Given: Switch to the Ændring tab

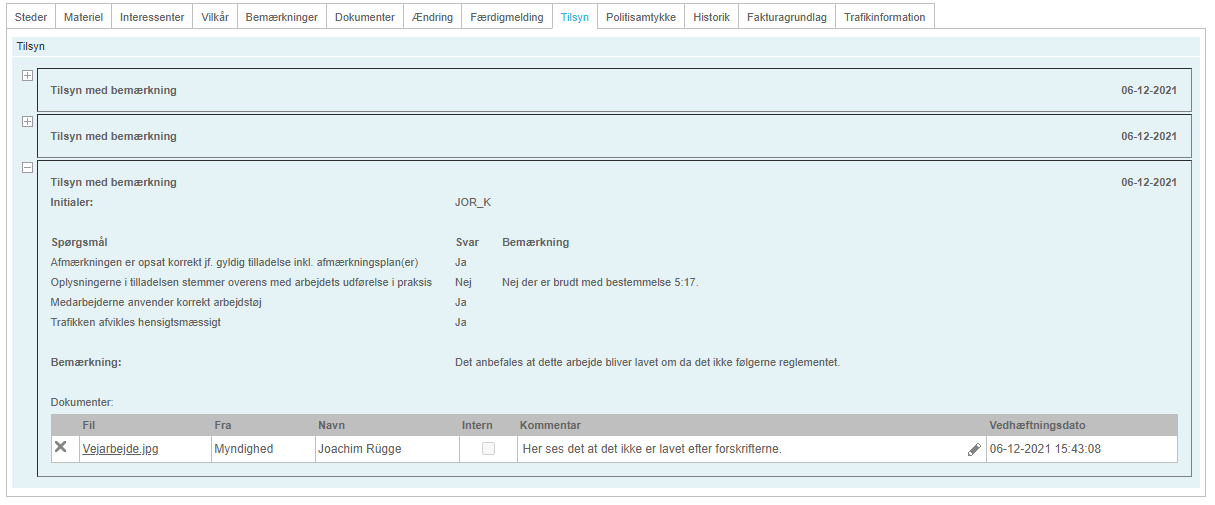Looking at the screenshot, I should point(433,17).
